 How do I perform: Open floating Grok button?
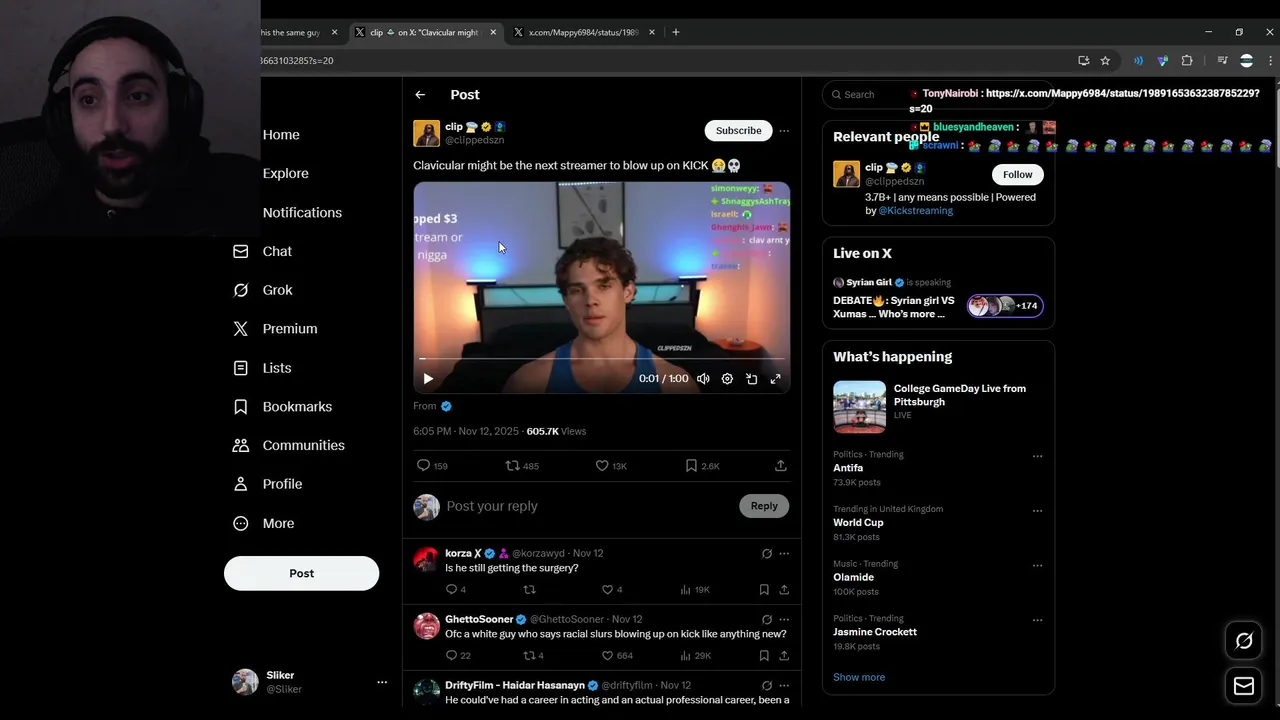point(1244,642)
